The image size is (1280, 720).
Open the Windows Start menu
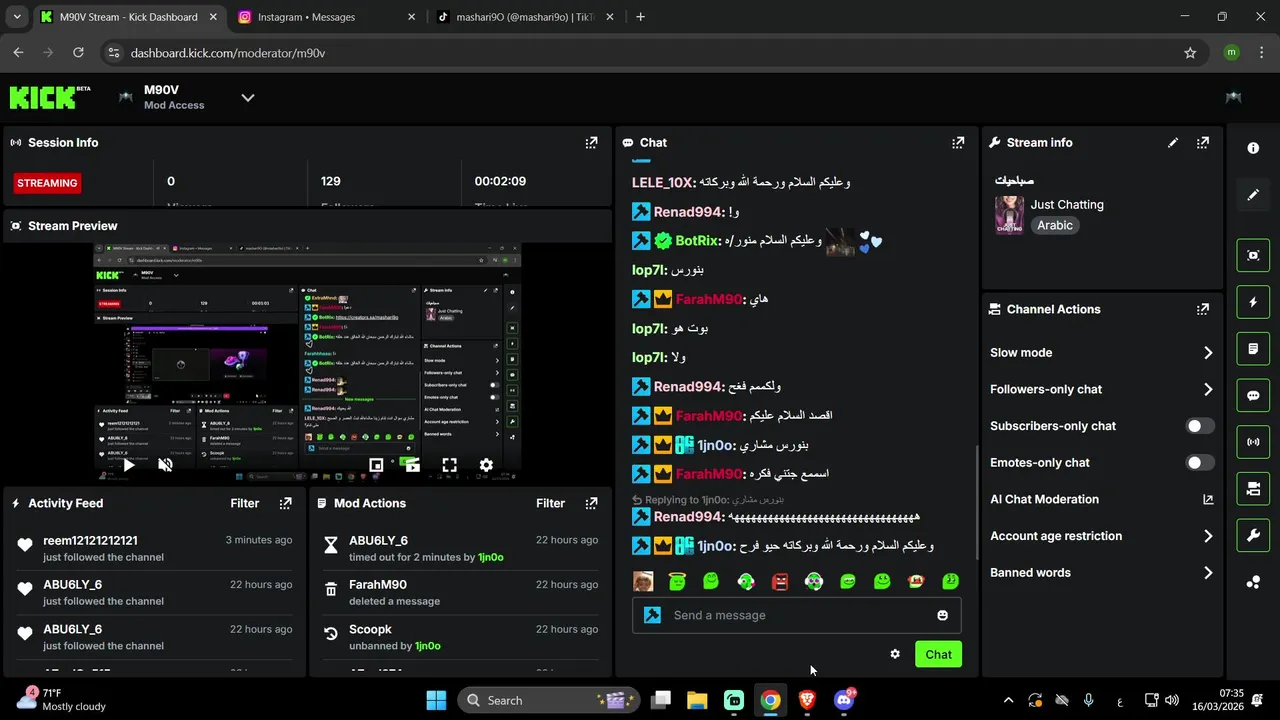pos(436,700)
